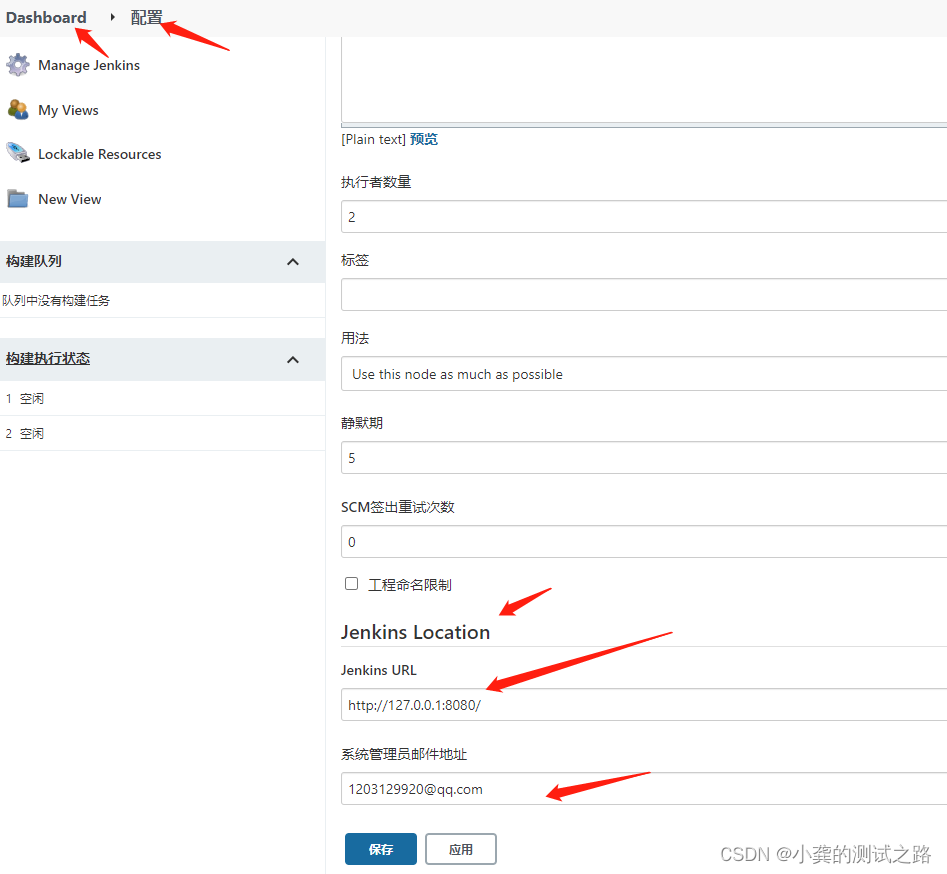Click executor row 2 空闲
The image size is (947, 874).
pos(162,434)
